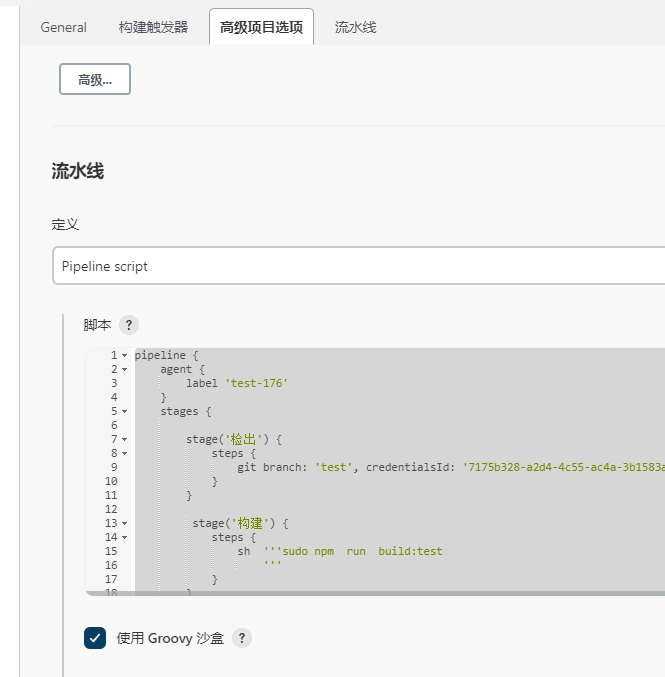Viewport: 665px width, 677px height.
Task: Click line number 12 in the gutter
Action: [111, 509]
